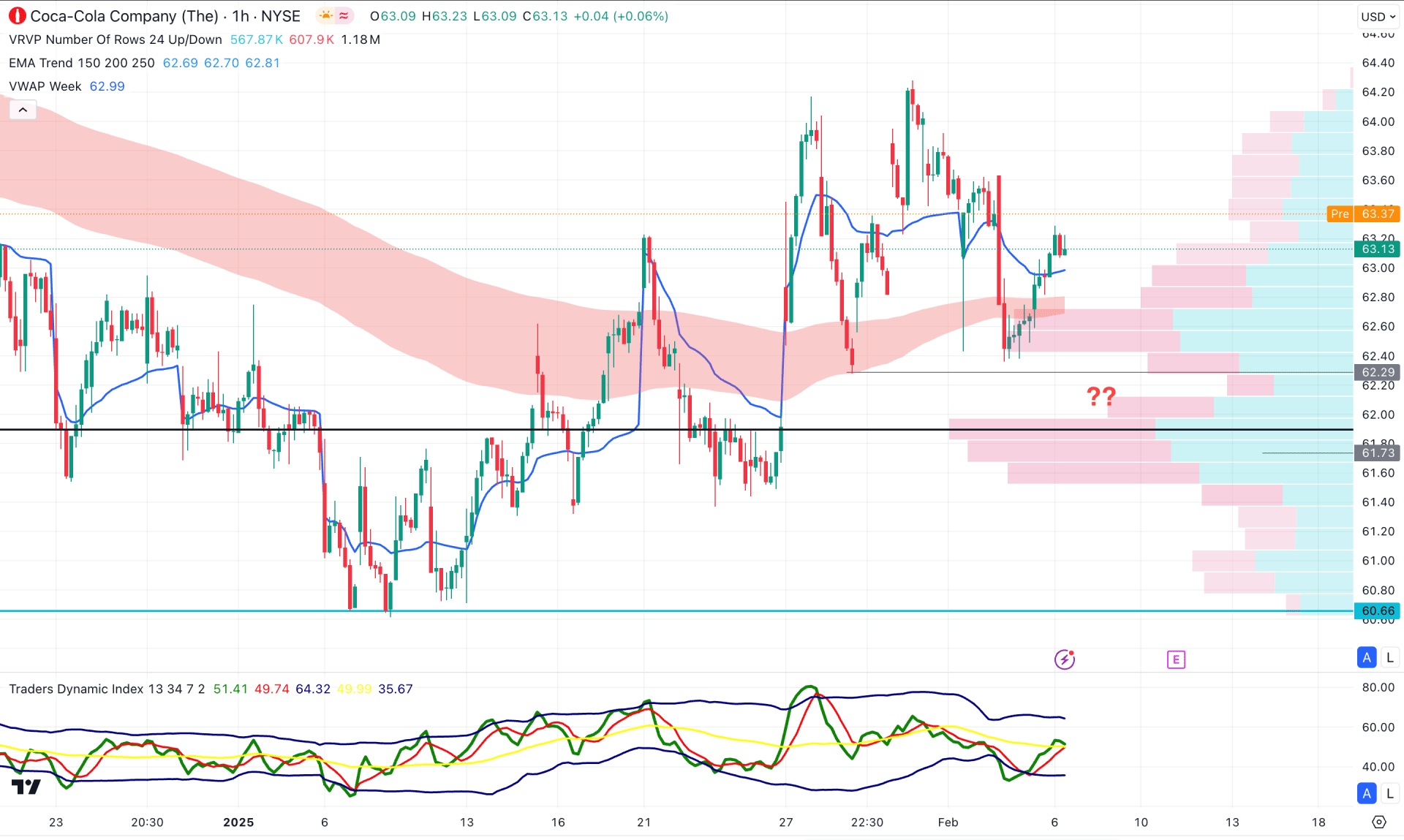Toggle log scale L on indicator pane
1404x840 pixels.
tap(1390, 792)
